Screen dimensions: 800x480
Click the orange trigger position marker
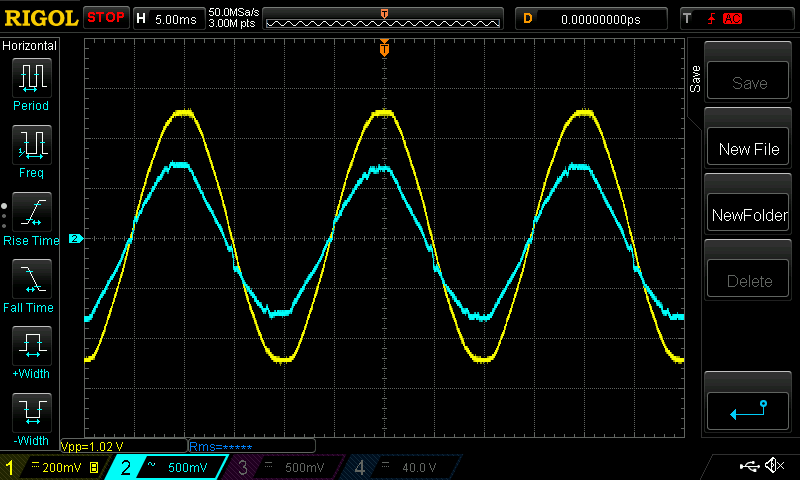384,49
